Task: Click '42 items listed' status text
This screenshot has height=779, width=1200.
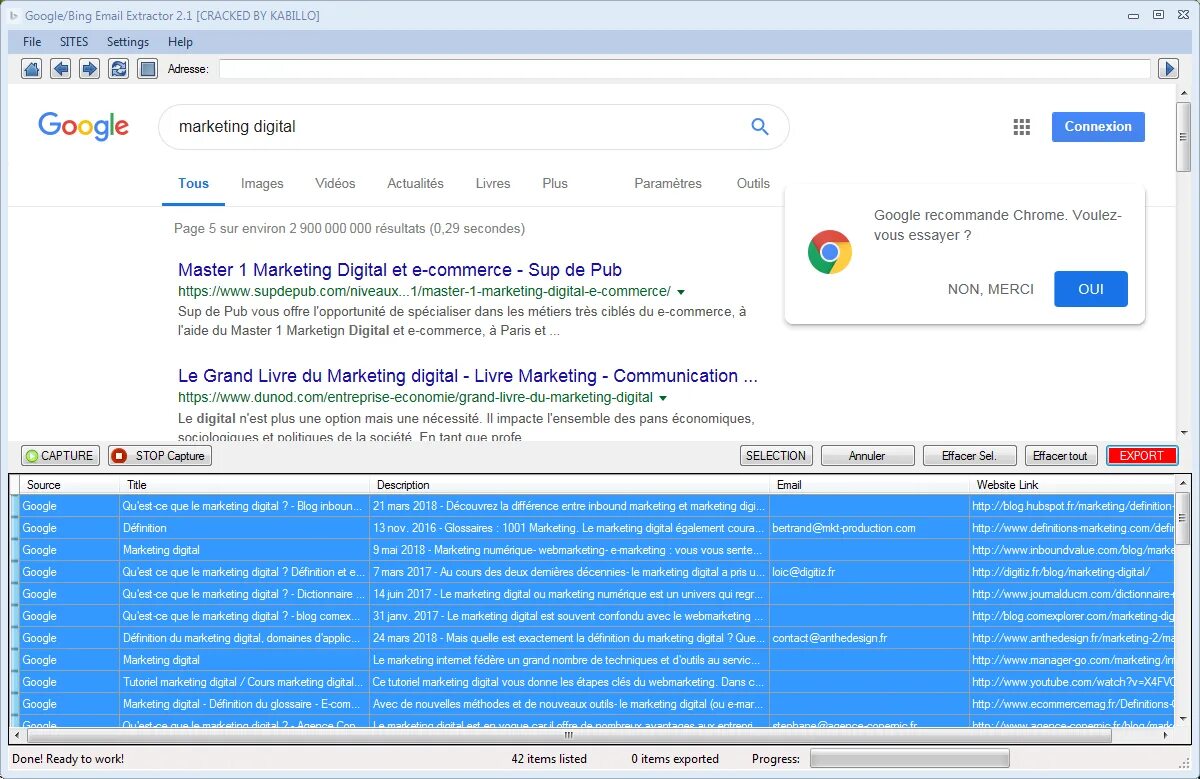Action: pos(549,759)
